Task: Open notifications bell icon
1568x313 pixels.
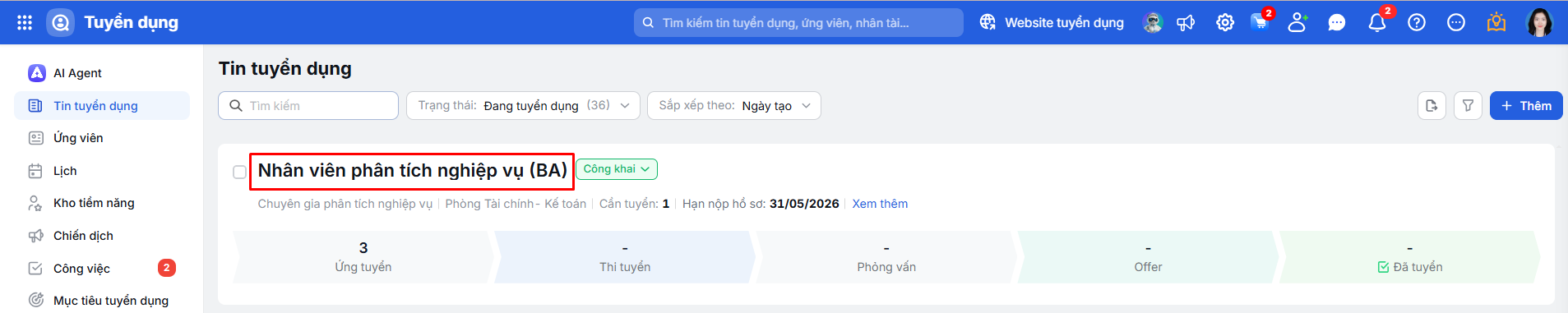Action: click(x=1377, y=22)
